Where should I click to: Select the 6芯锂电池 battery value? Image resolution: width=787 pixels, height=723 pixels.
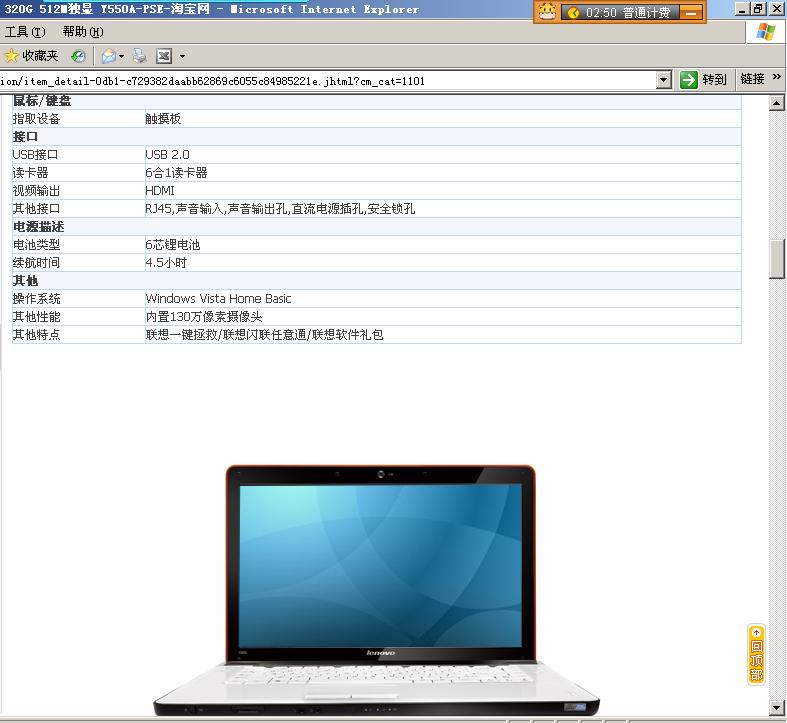(173, 245)
